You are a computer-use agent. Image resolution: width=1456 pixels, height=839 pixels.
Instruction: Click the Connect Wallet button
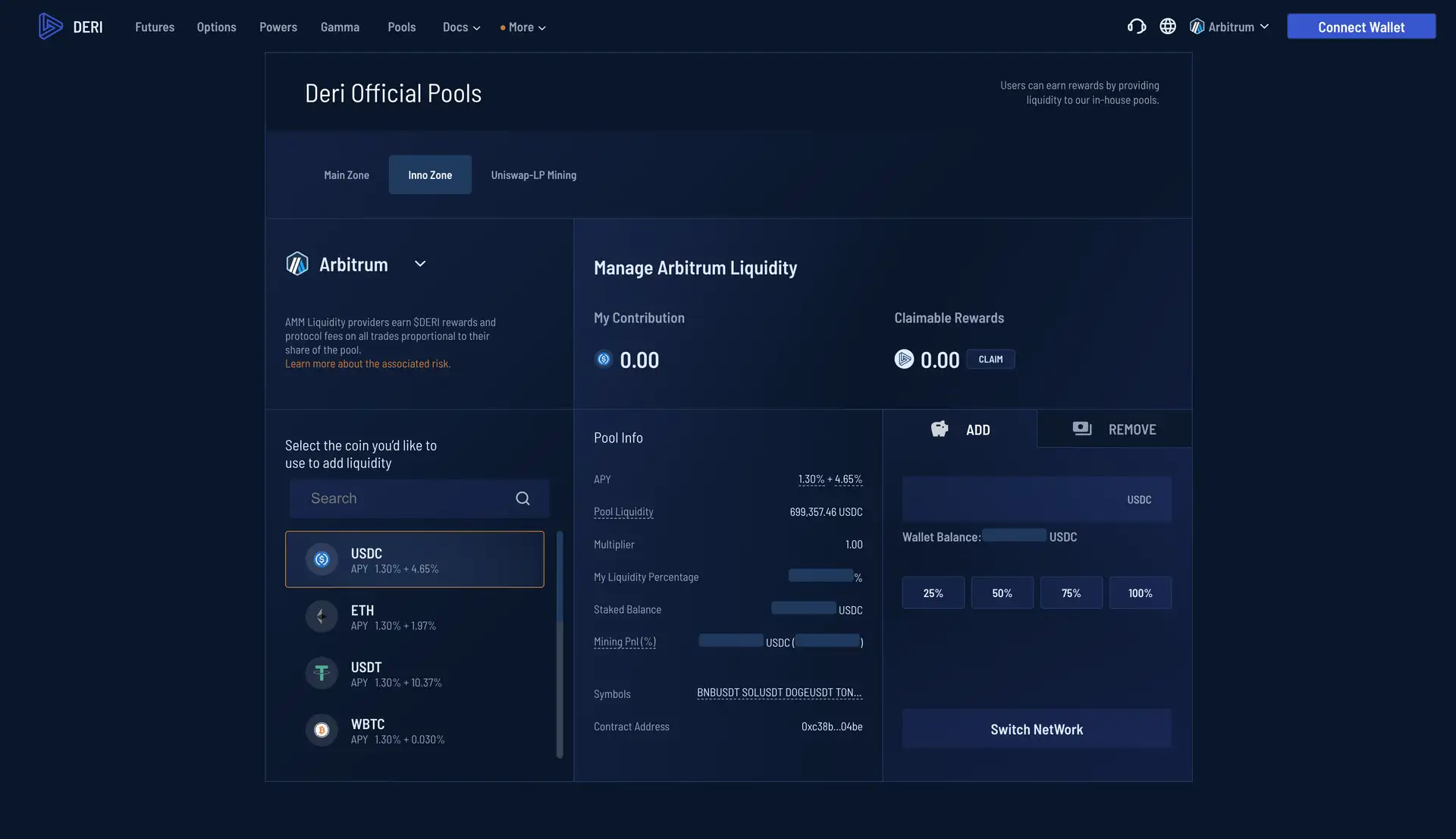coord(1360,27)
